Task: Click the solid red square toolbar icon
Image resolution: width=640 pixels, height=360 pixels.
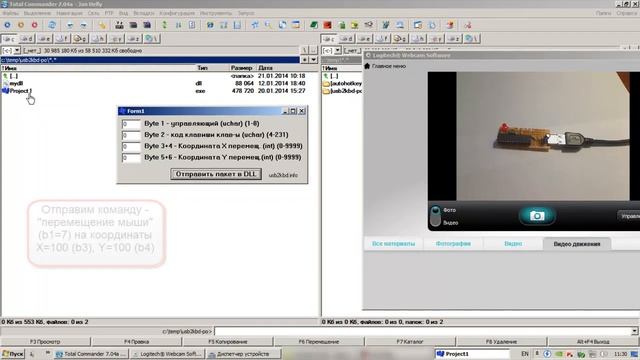Action: [x=327, y=25]
